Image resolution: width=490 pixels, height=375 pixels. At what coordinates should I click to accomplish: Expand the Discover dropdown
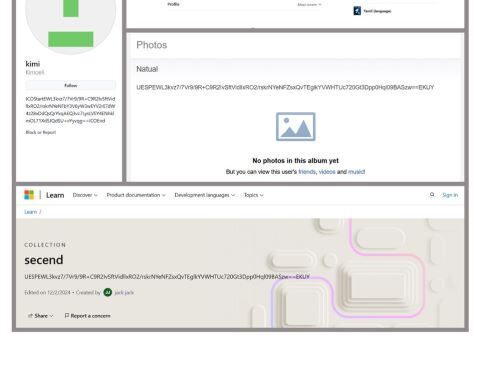85,195
